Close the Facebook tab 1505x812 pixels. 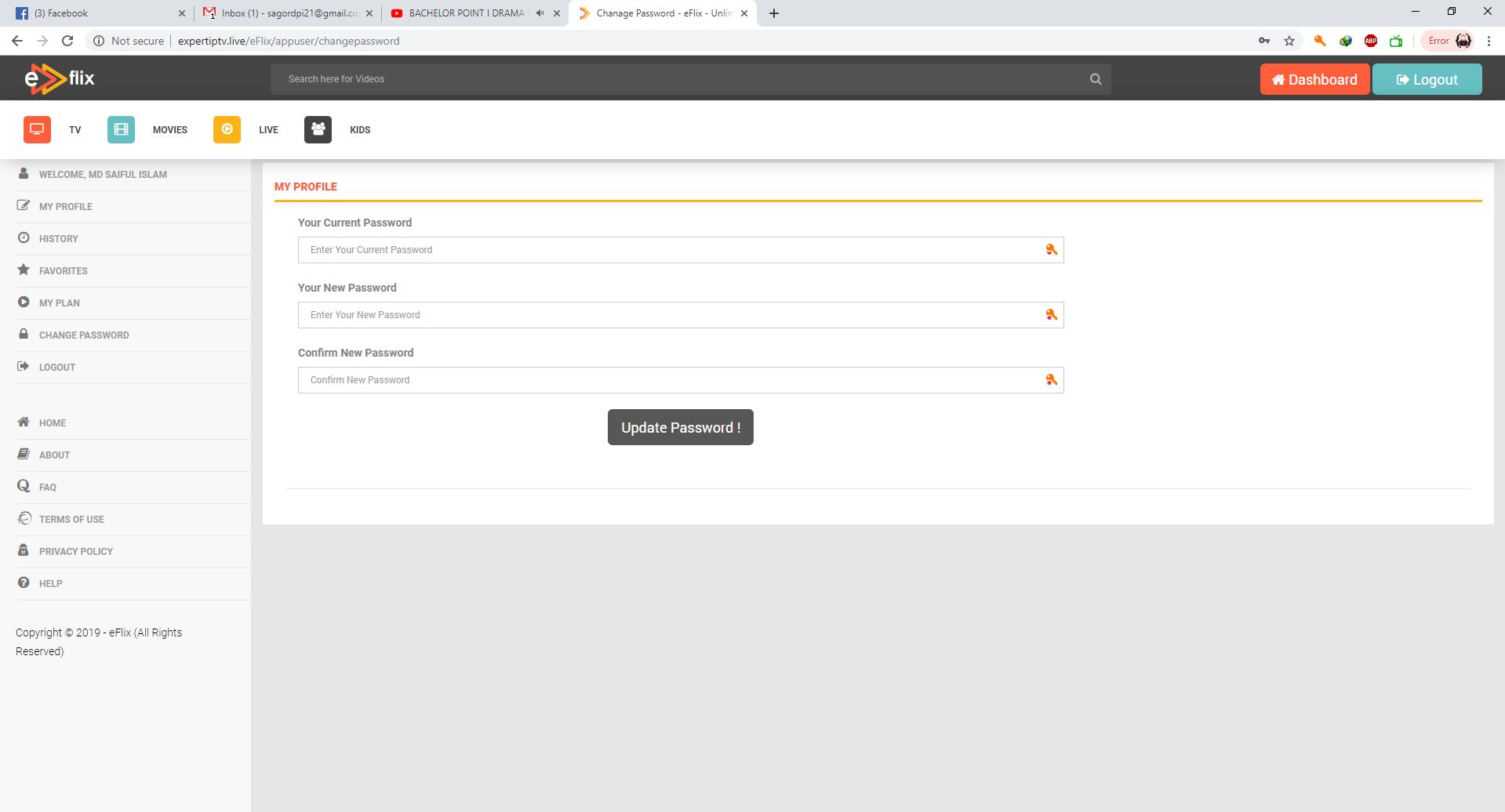point(182,13)
